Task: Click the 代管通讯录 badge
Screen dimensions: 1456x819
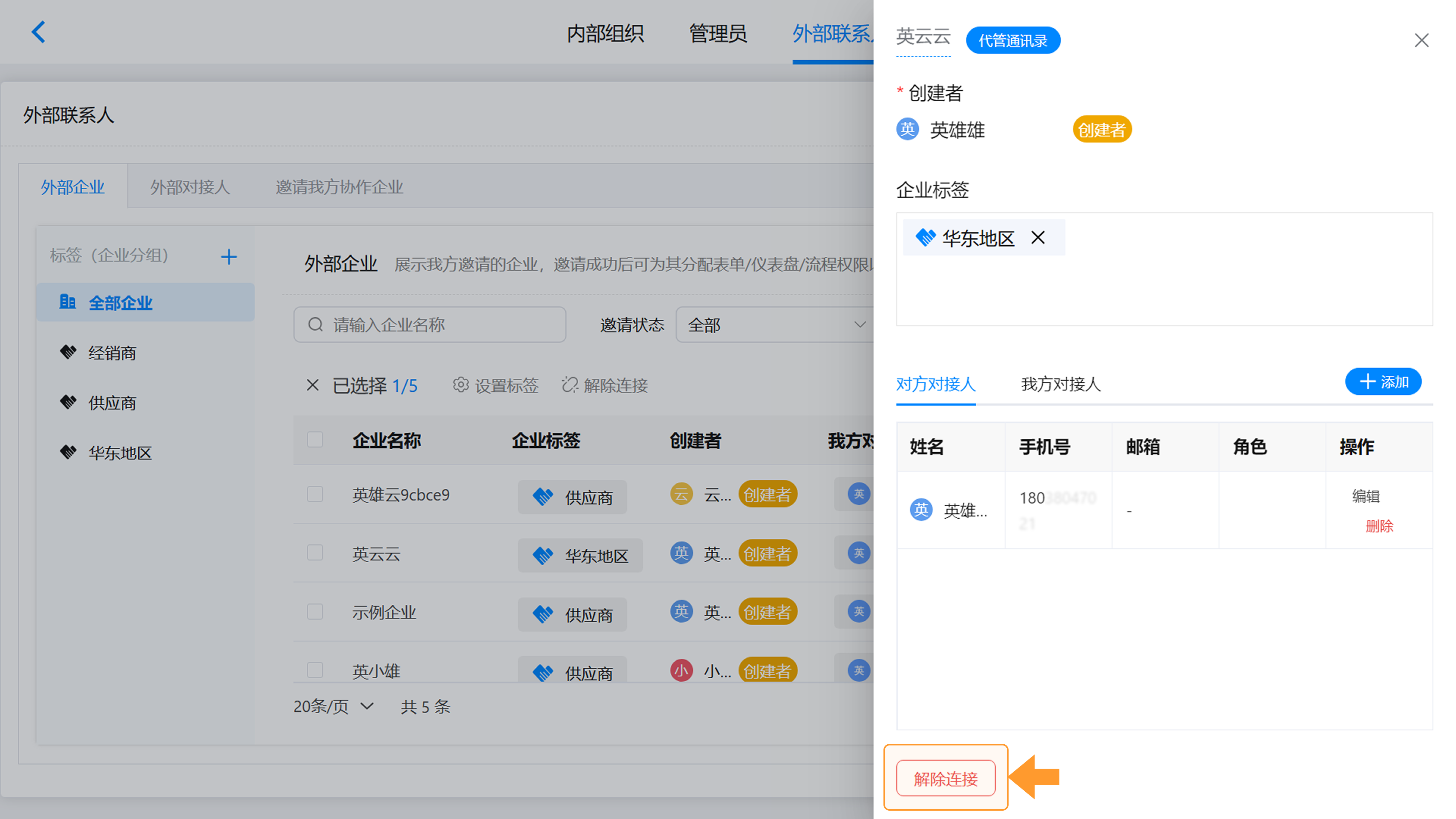Action: 1013,40
